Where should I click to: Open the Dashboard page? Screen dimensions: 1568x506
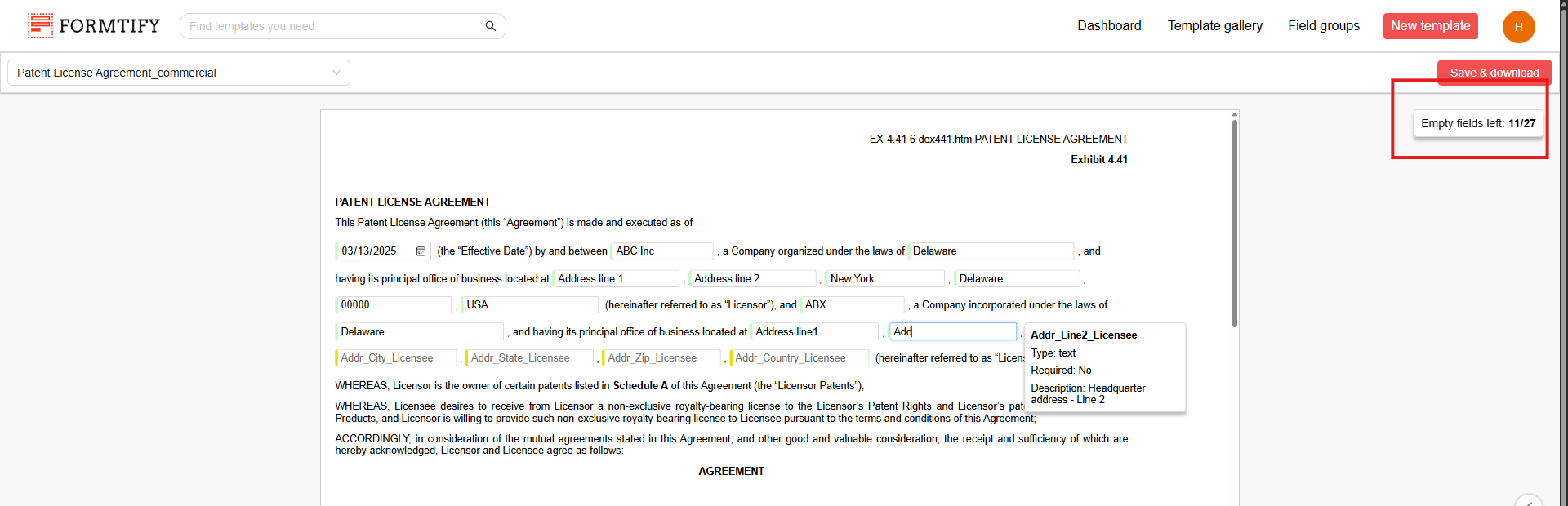pyautogui.click(x=1109, y=26)
